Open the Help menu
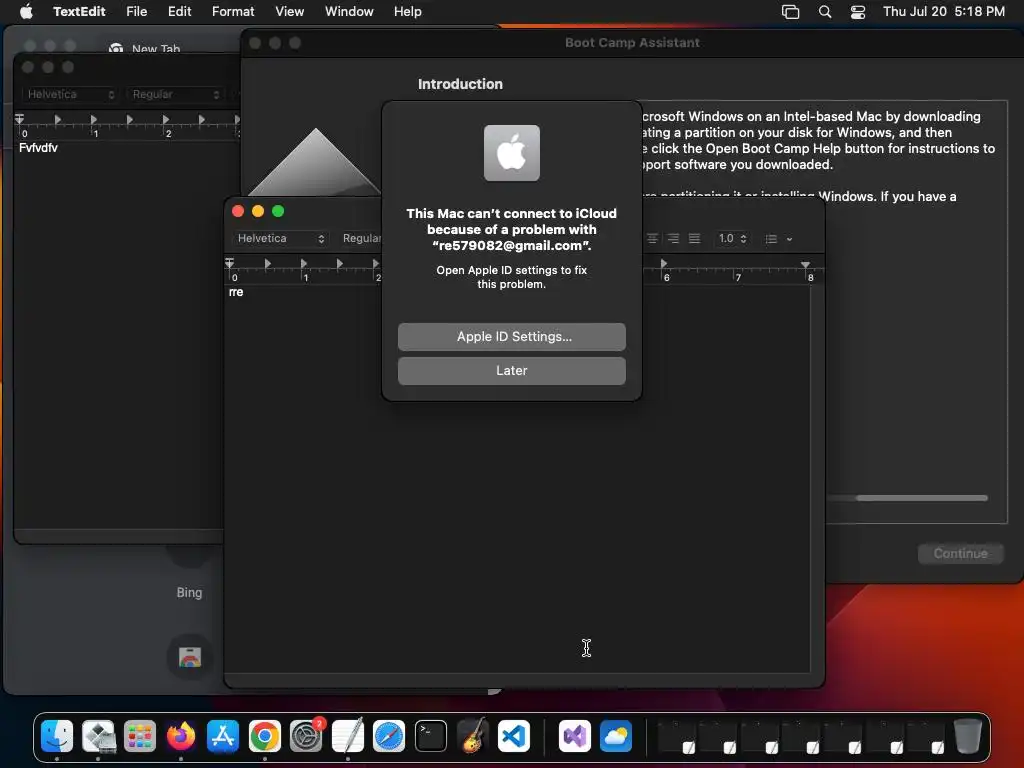This screenshot has height=768, width=1024. pyautogui.click(x=408, y=11)
